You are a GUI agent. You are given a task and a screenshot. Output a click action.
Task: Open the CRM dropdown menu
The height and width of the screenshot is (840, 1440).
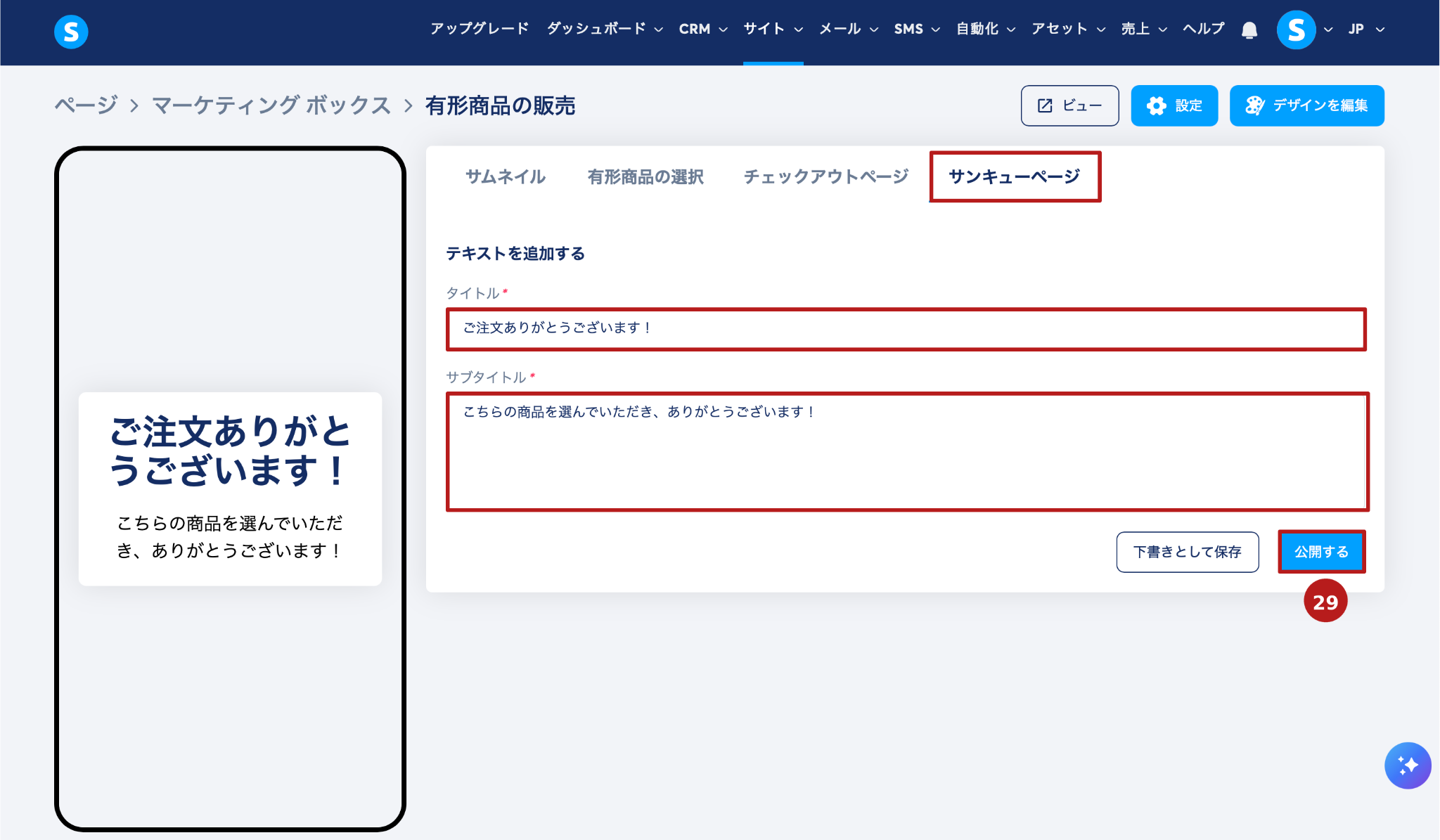pos(702,30)
